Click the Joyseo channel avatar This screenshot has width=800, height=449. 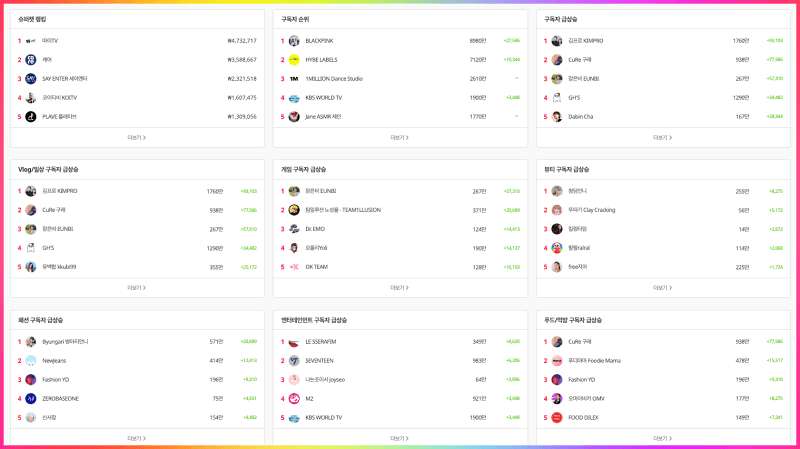pyautogui.click(x=294, y=380)
